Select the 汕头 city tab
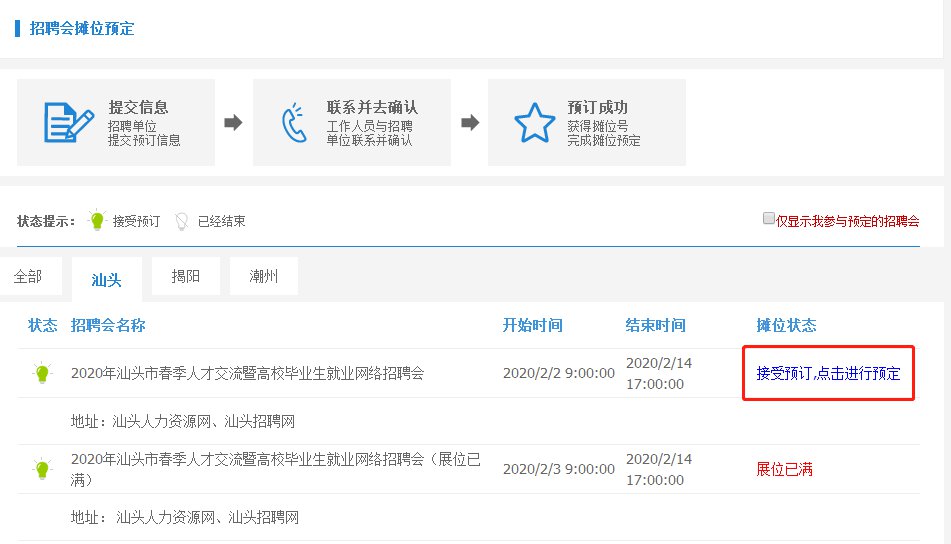951x544 pixels. (x=106, y=280)
